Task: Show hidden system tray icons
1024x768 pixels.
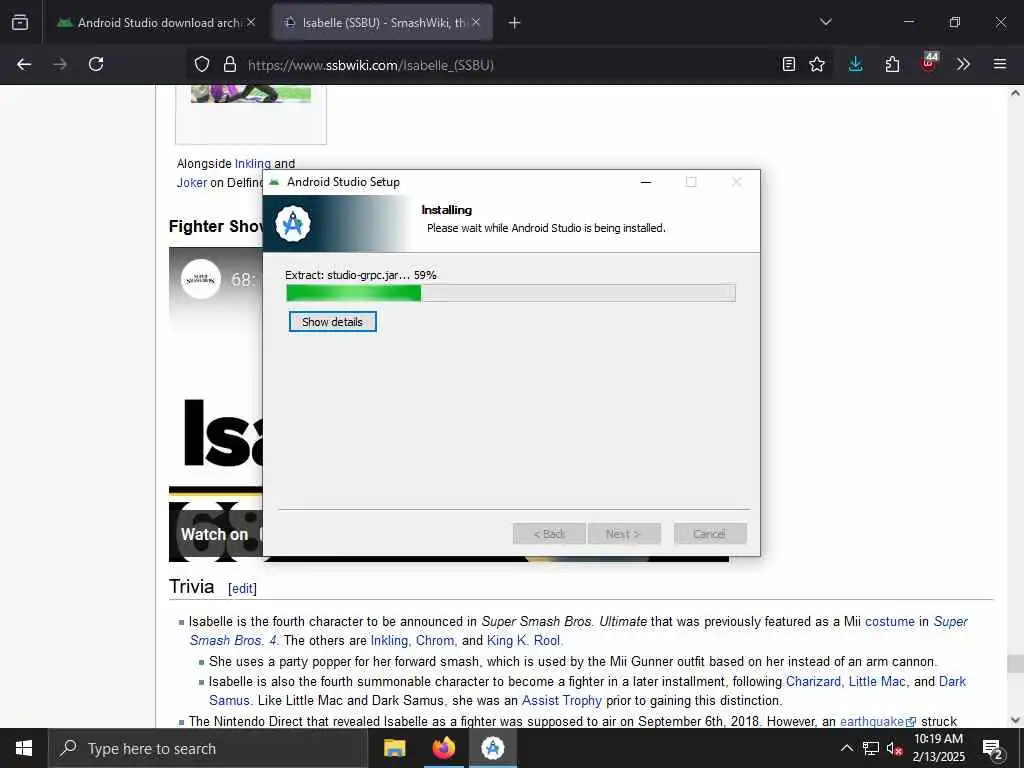Action: pyautogui.click(x=846, y=748)
